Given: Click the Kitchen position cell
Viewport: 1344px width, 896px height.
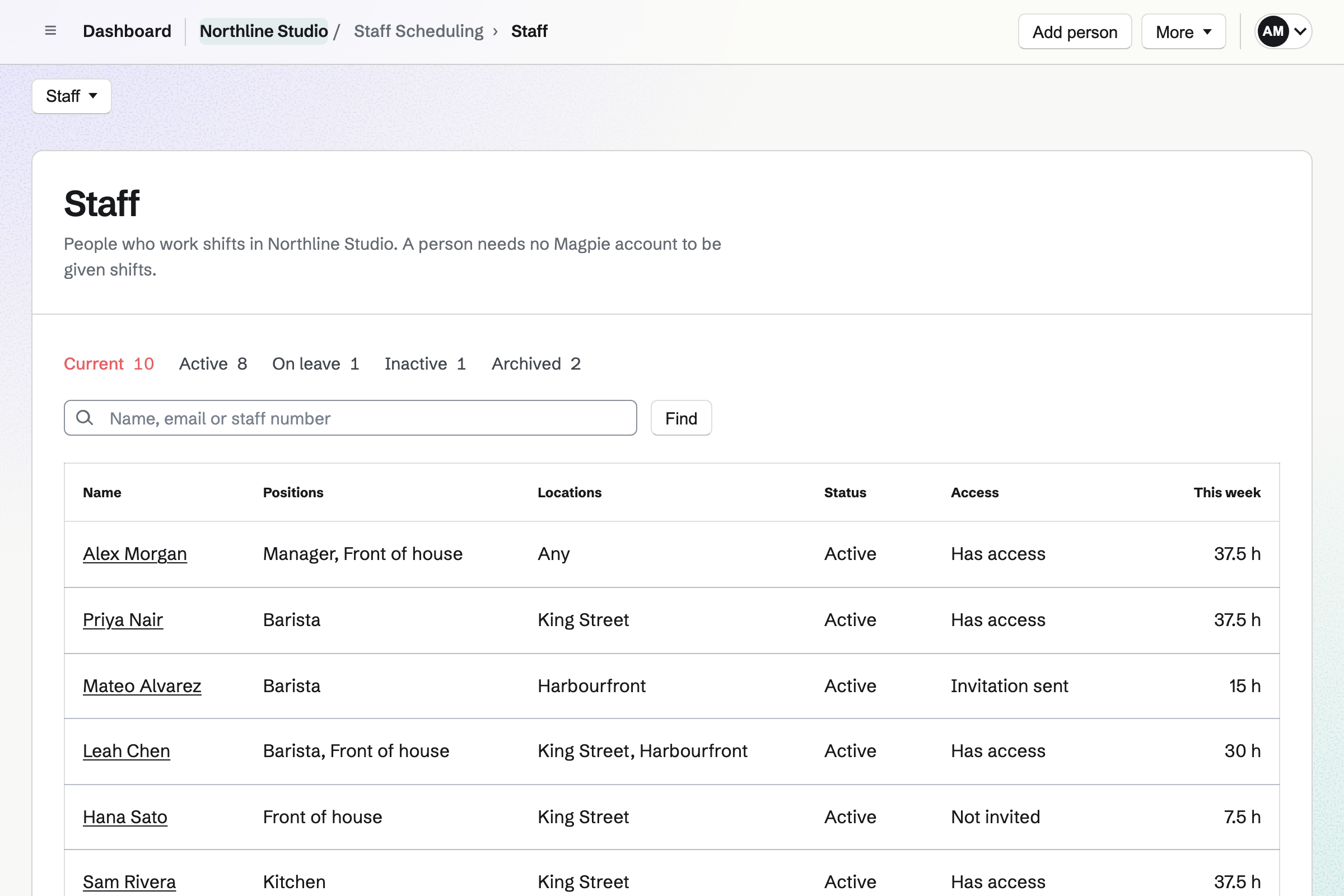Looking at the screenshot, I should point(293,881).
